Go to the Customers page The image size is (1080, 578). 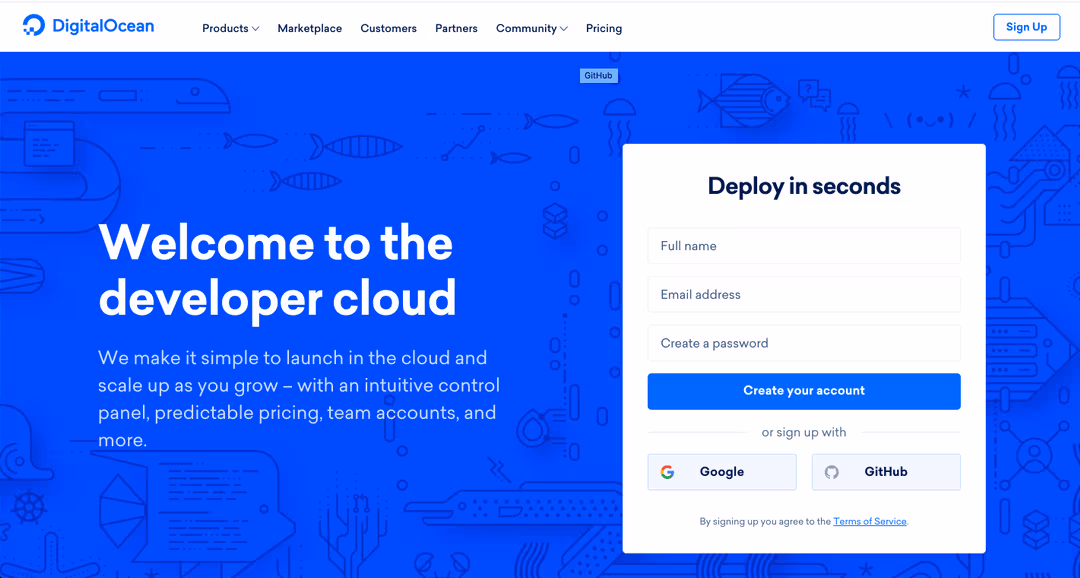point(388,28)
